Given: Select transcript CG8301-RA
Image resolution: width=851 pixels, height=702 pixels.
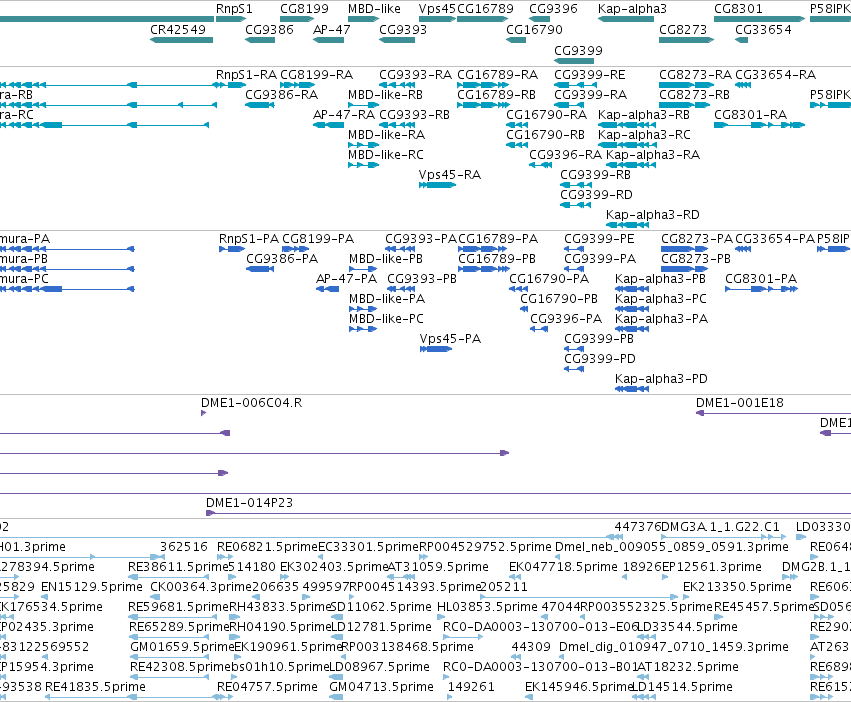Looking at the screenshot, I should [751, 115].
